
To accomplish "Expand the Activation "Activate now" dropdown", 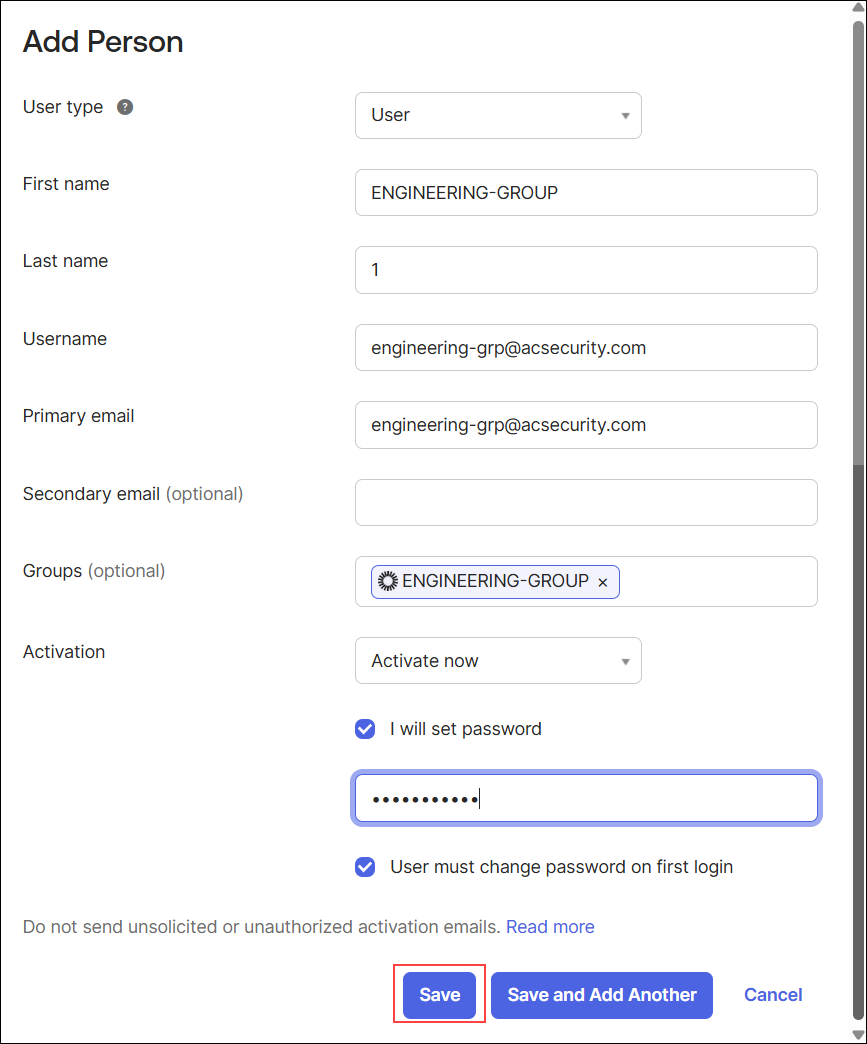I will tap(497, 661).
